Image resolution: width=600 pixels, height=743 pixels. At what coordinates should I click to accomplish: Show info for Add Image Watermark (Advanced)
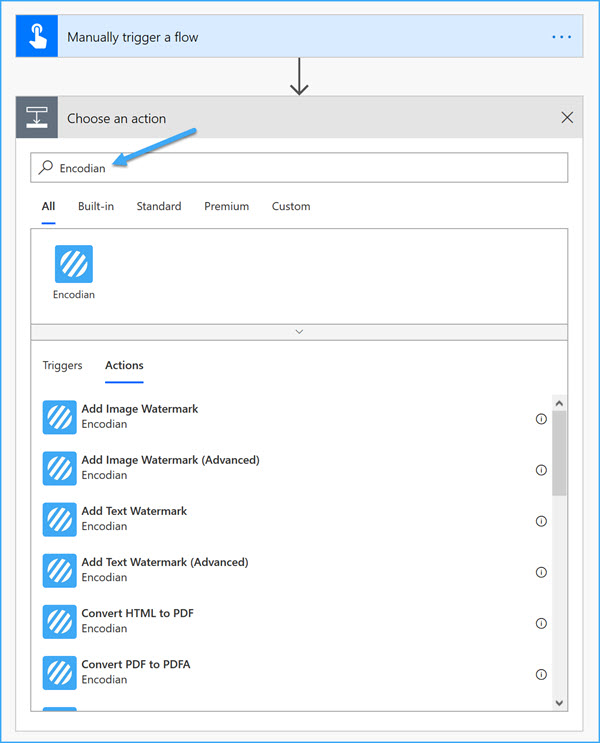(x=541, y=470)
